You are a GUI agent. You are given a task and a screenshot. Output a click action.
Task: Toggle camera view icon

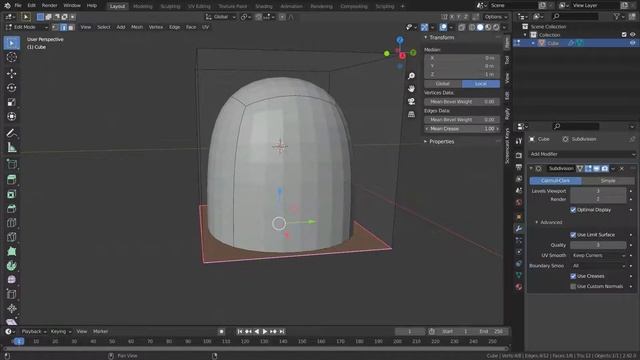coord(411,101)
